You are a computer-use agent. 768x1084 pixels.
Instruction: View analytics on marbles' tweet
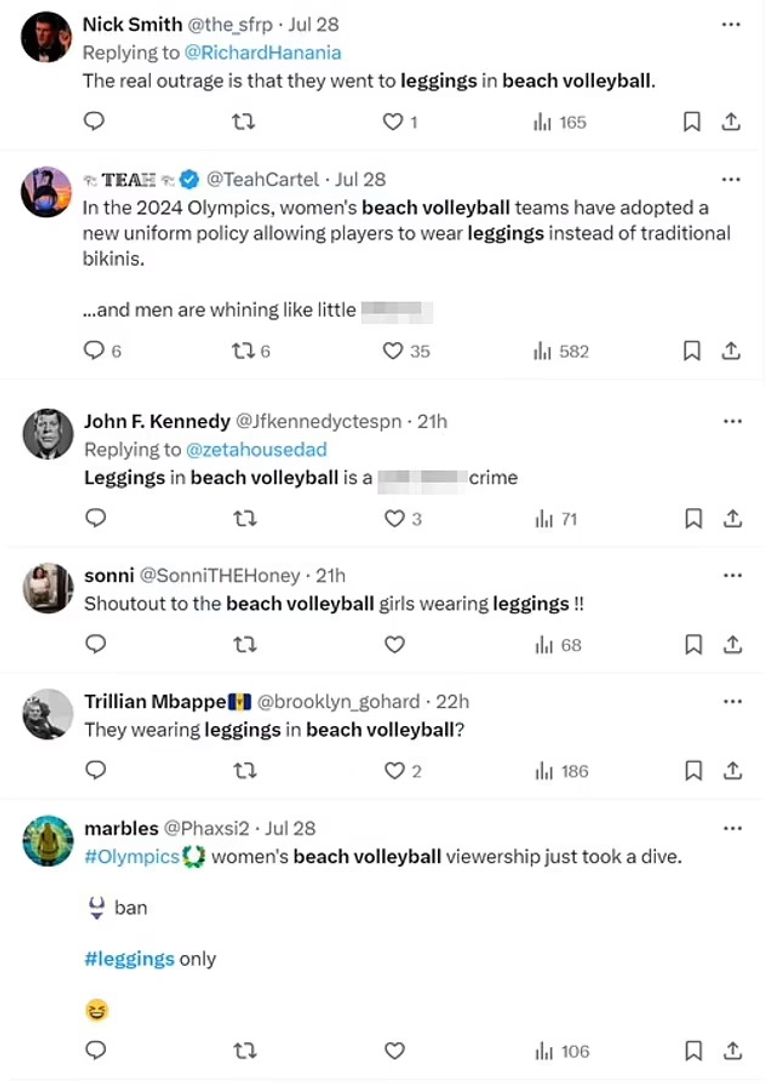coord(561,1051)
